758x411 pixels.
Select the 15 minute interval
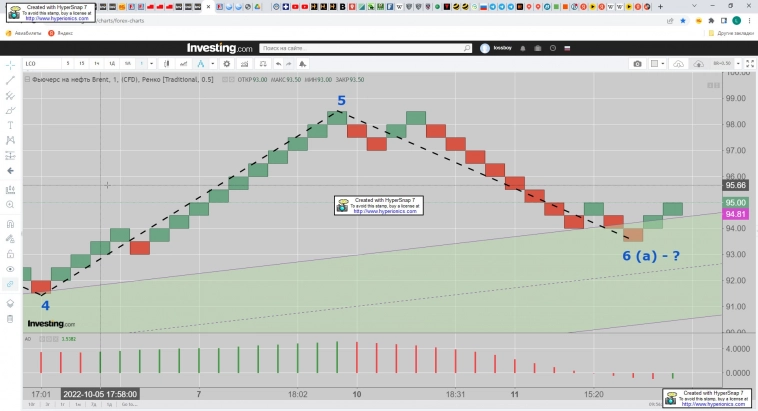[82, 63]
